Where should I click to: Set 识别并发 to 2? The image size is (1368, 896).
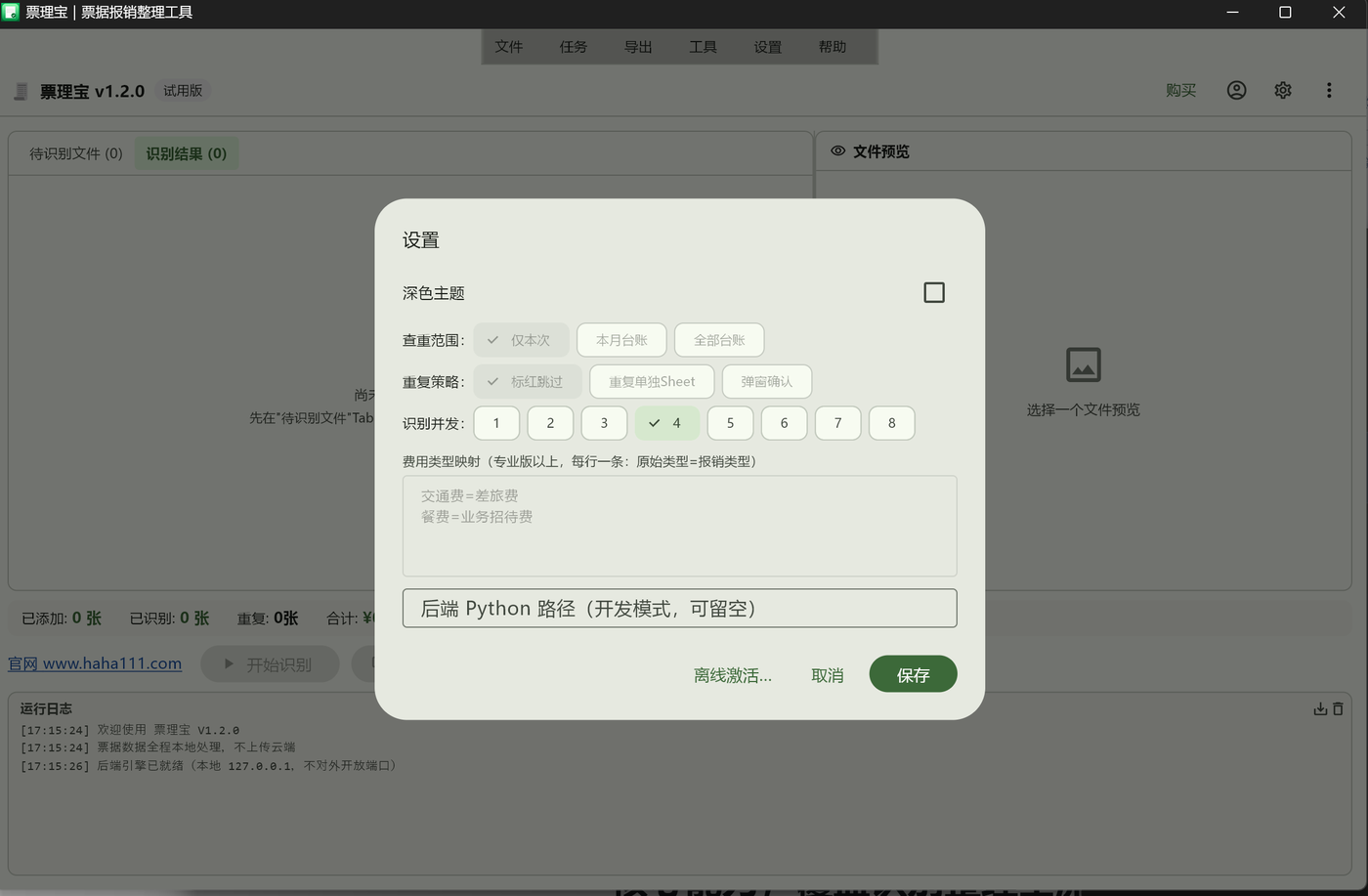(550, 423)
